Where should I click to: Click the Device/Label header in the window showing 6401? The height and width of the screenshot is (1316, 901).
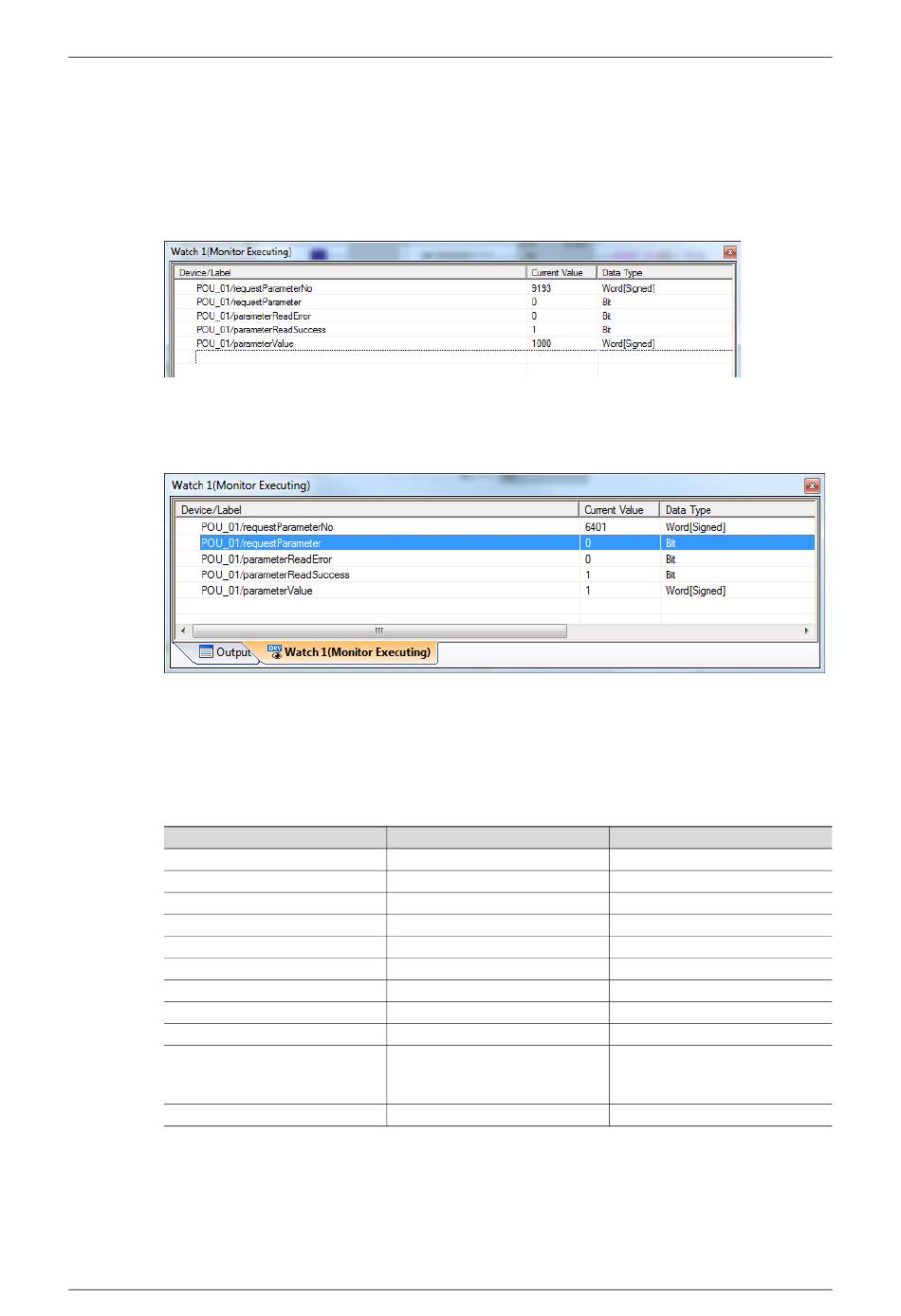(x=377, y=510)
